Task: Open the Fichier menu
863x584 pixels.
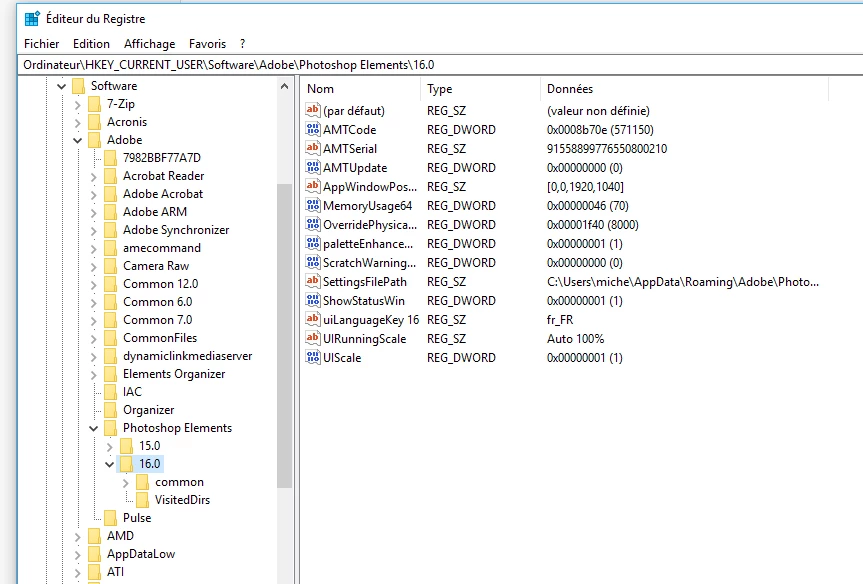Action: point(41,44)
